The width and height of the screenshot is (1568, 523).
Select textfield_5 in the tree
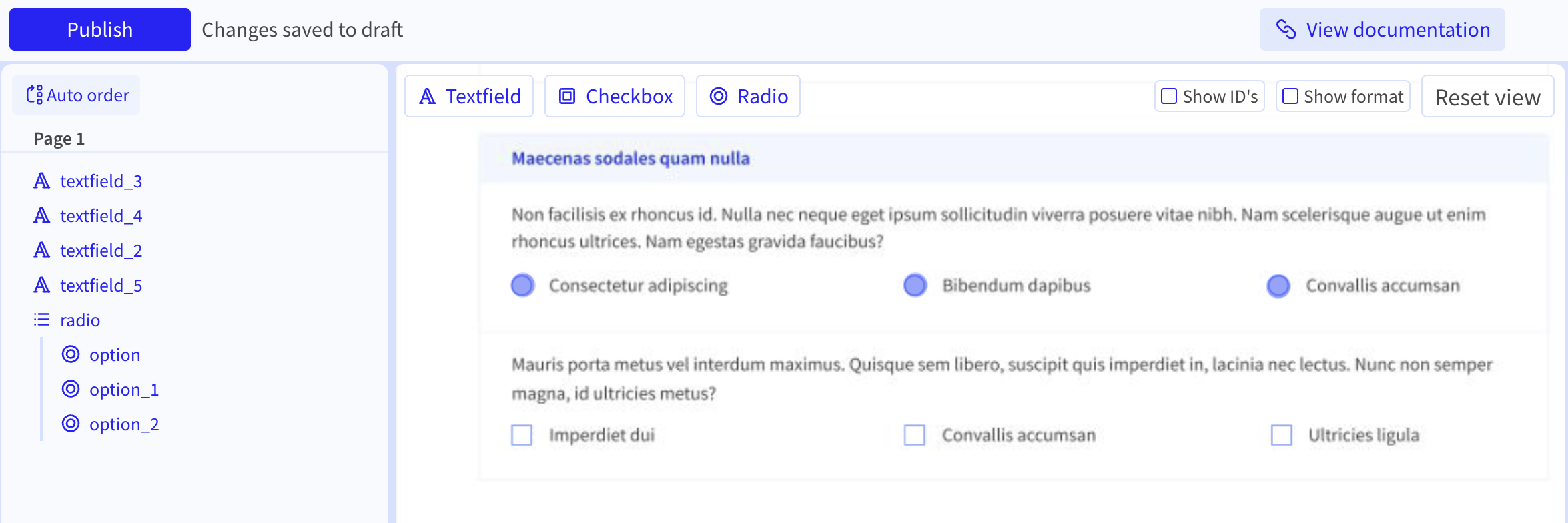101,286
